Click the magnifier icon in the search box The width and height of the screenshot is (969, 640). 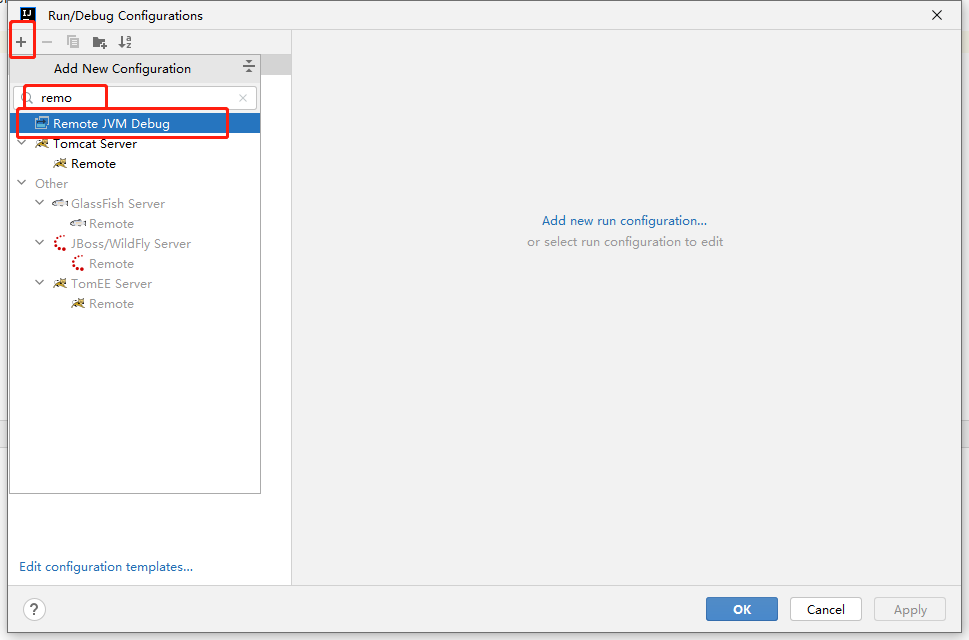pyautogui.click(x=27, y=98)
